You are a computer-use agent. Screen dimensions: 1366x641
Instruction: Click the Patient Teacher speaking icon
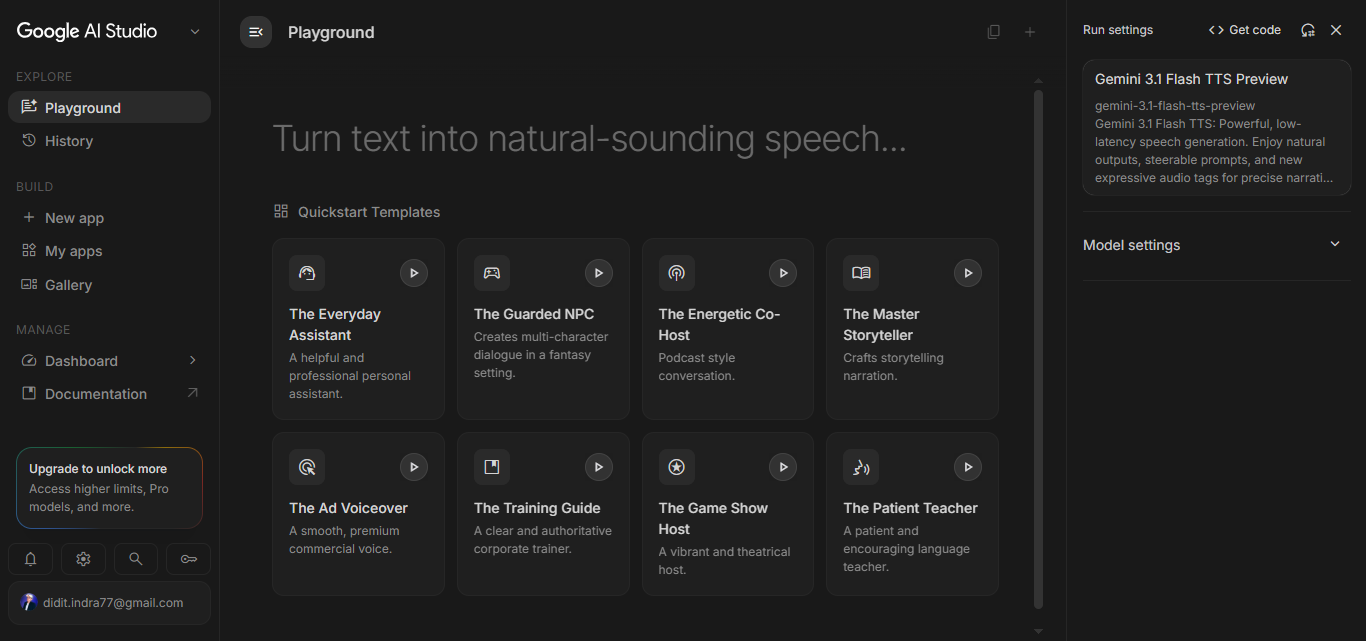pos(861,467)
